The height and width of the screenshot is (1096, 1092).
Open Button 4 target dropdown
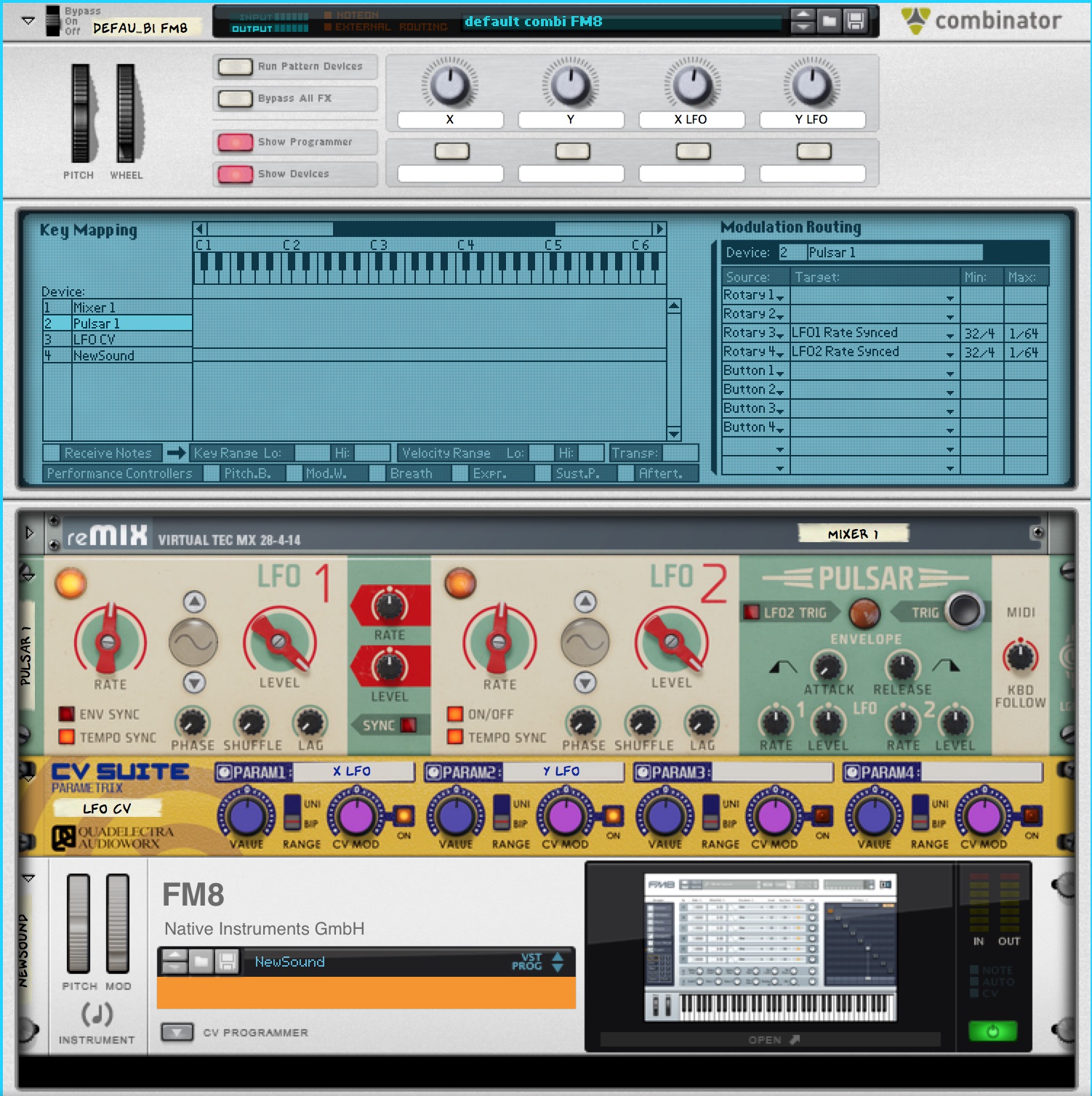[875, 427]
